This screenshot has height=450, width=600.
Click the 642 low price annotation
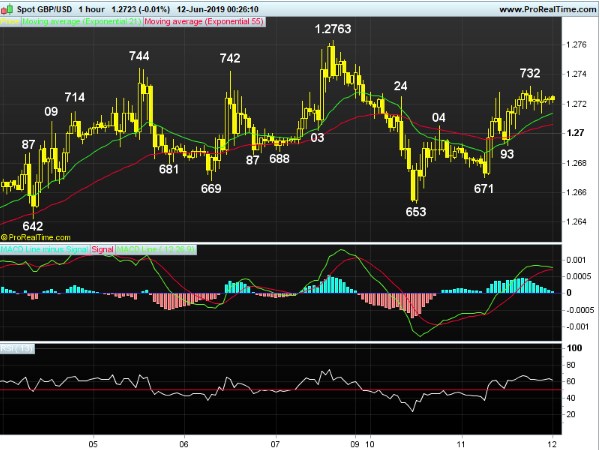[32, 226]
